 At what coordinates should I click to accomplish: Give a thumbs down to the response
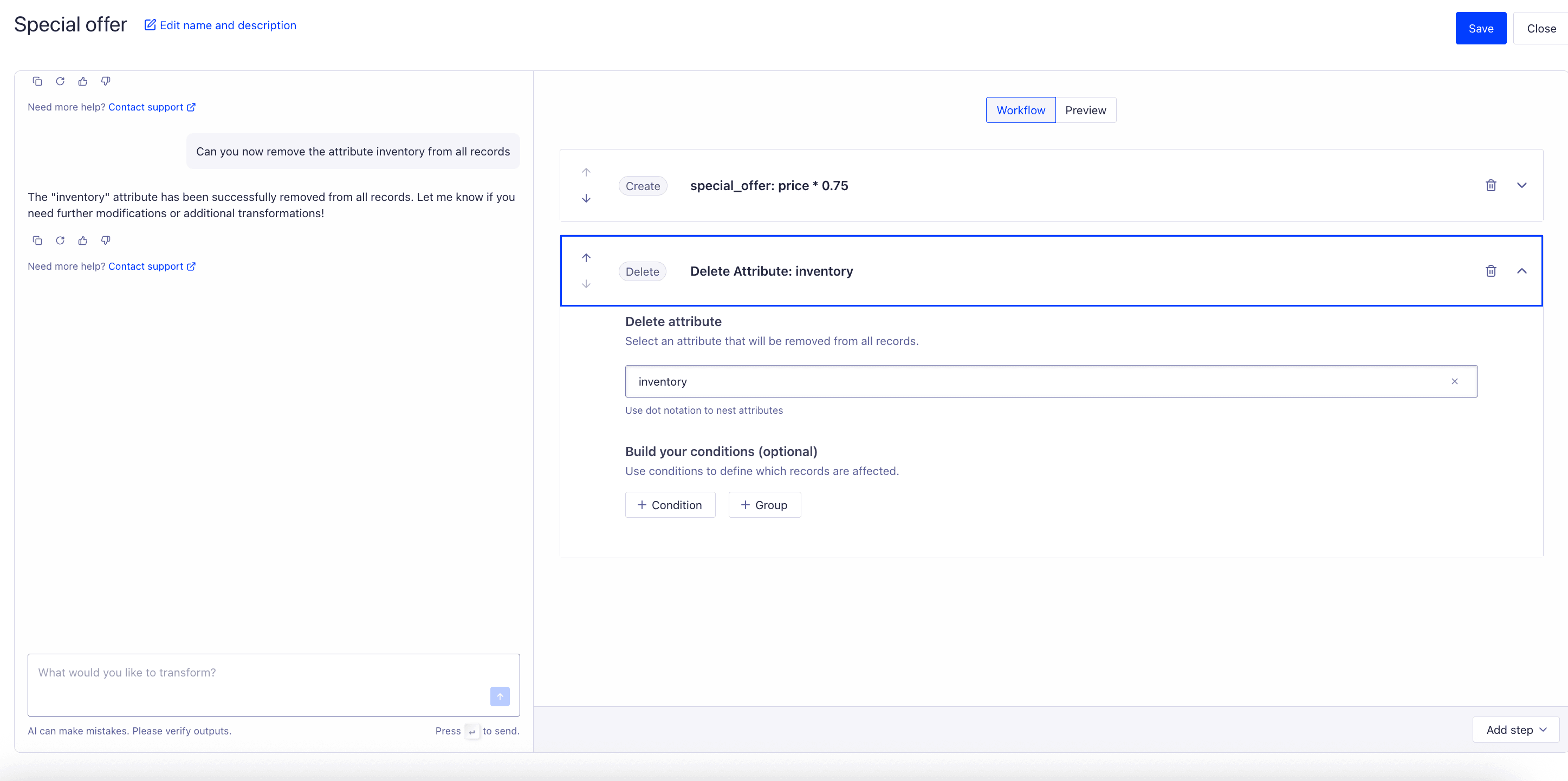point(105,240)
